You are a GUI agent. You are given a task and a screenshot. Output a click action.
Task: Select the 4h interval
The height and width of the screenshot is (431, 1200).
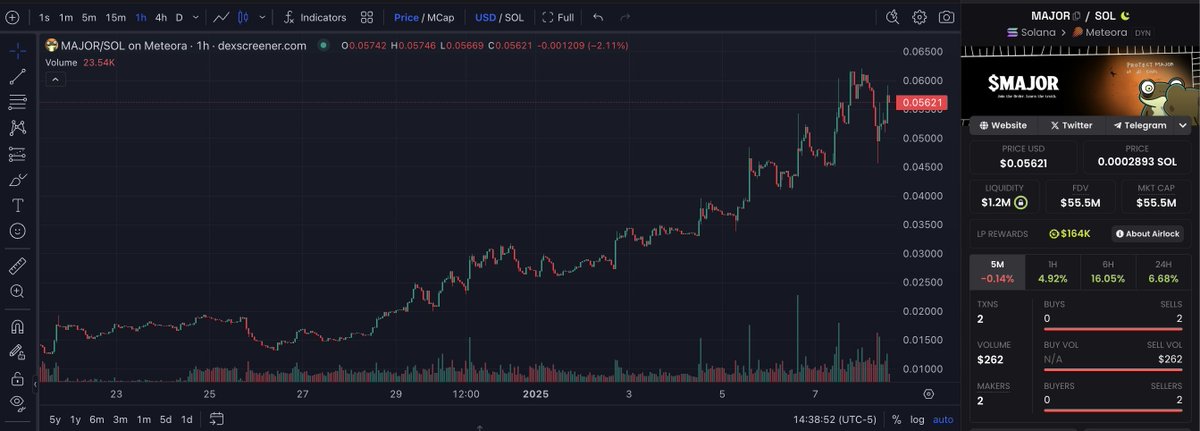pos(161,17)
